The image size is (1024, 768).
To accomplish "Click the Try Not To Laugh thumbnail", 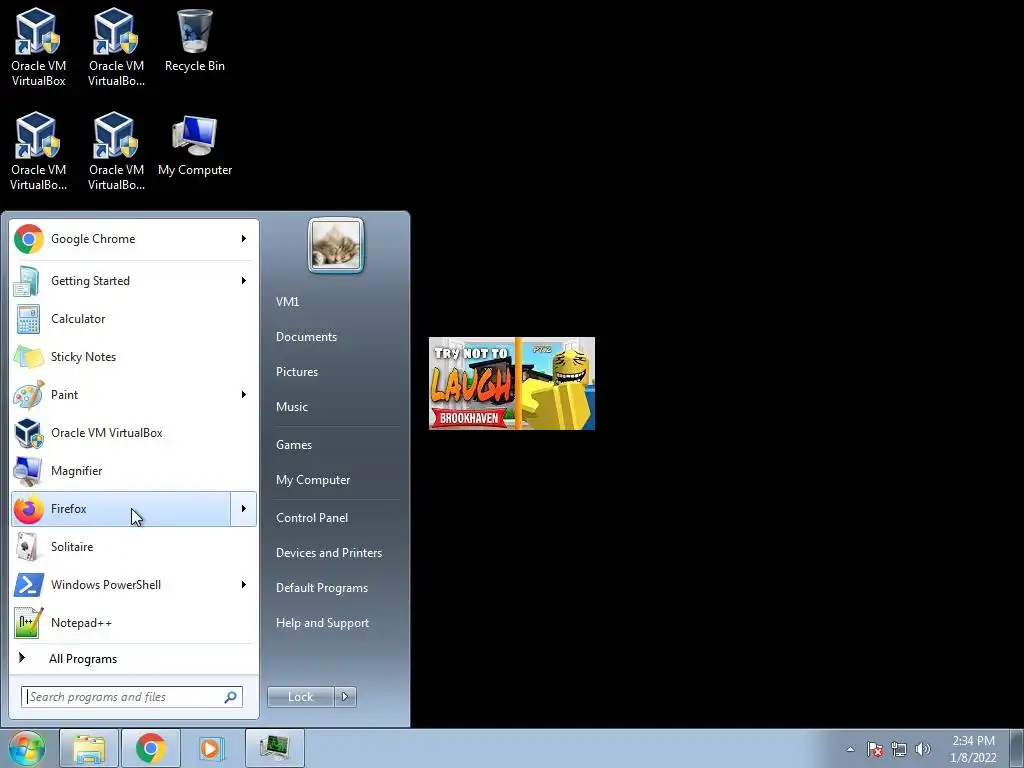I will 512,383.
